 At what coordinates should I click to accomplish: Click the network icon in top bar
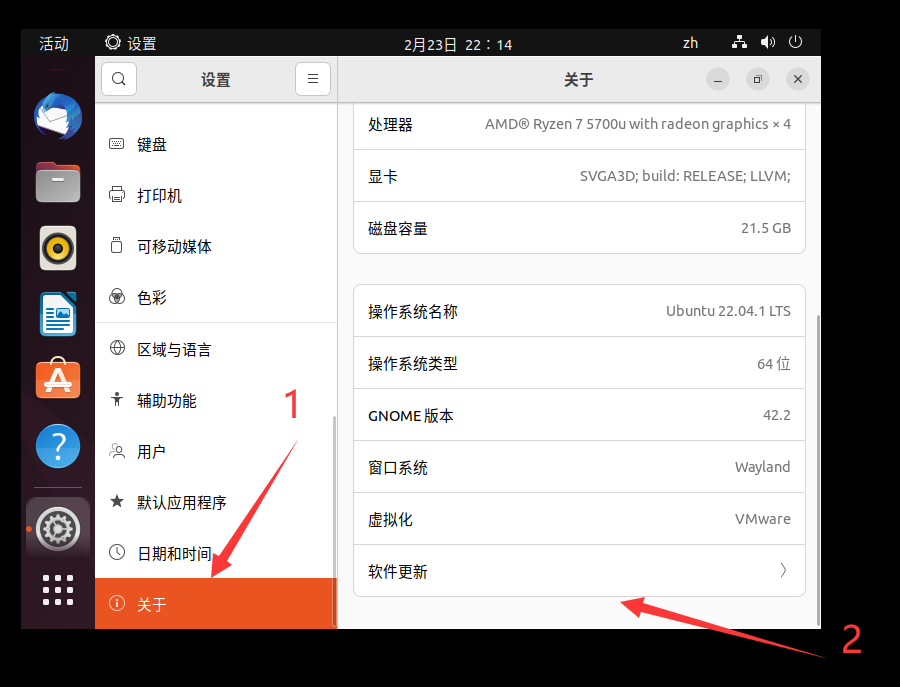click(739, 42)
